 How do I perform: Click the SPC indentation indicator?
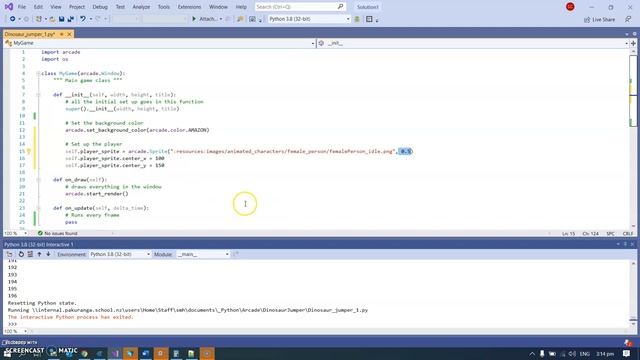coord(611,233)
